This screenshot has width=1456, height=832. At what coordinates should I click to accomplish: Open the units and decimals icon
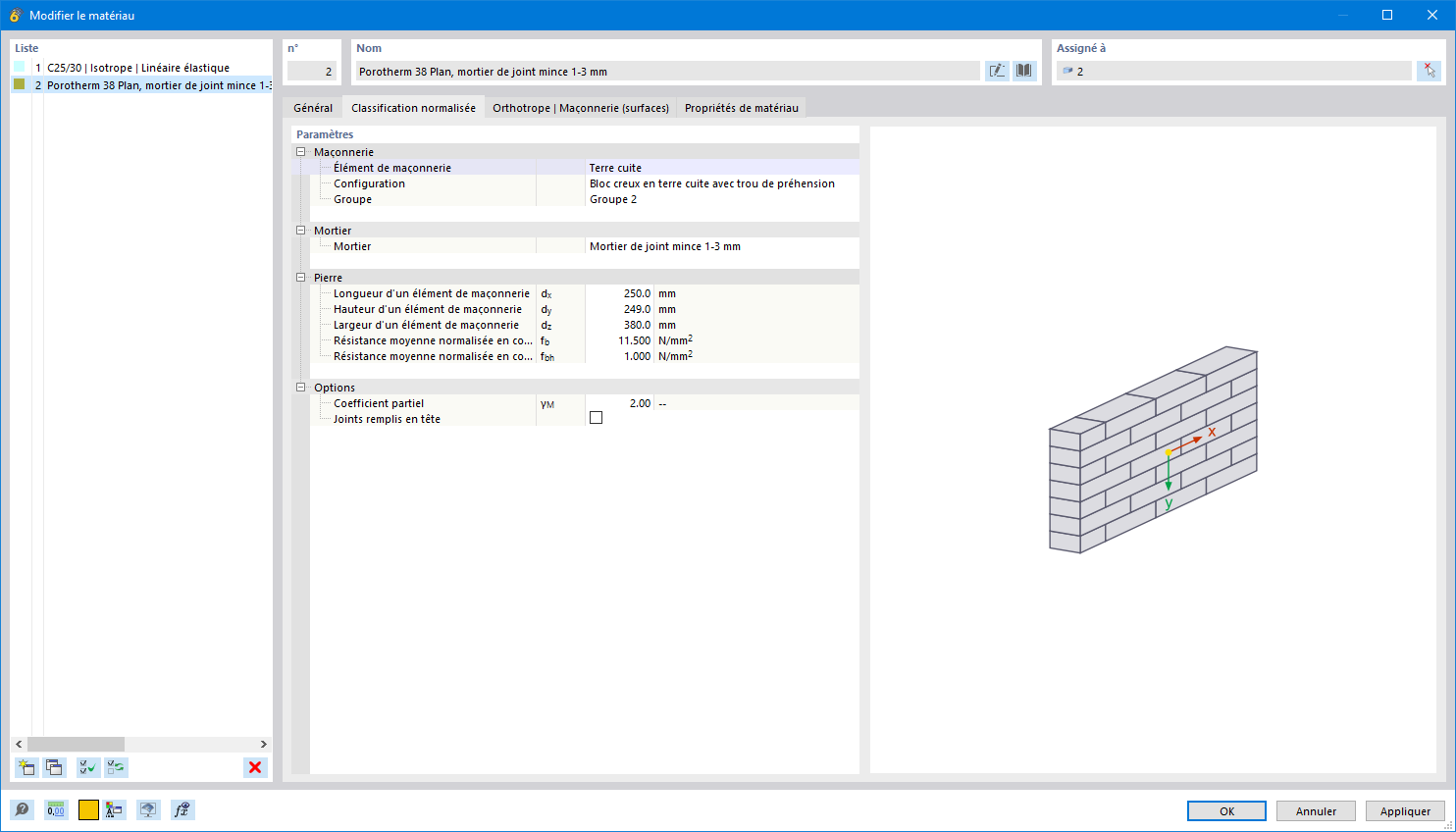[56, 809]
